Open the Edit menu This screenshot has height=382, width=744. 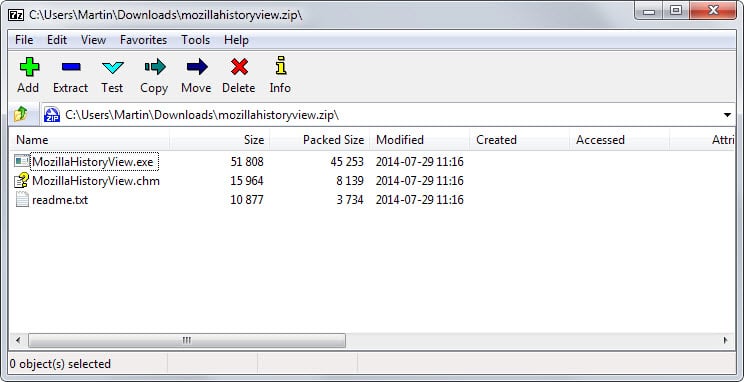(x=57, y=40)
